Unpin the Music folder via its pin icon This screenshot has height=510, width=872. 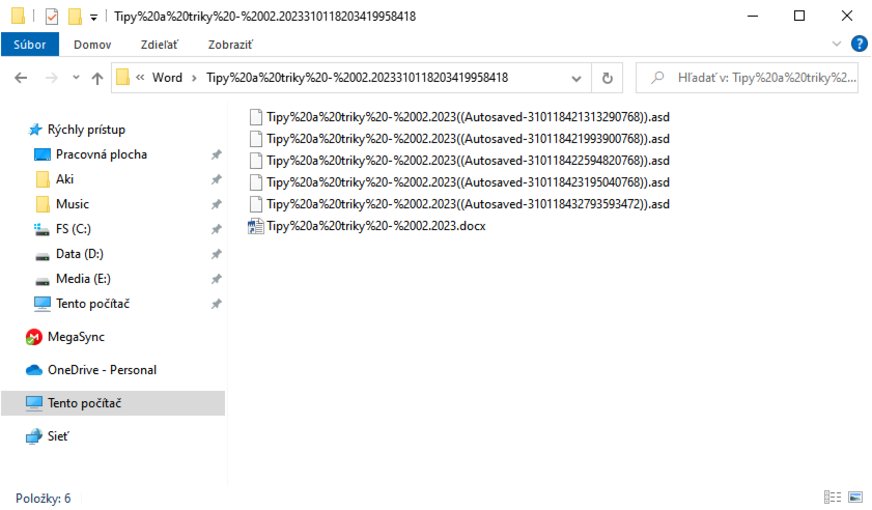tap(215, 204)
